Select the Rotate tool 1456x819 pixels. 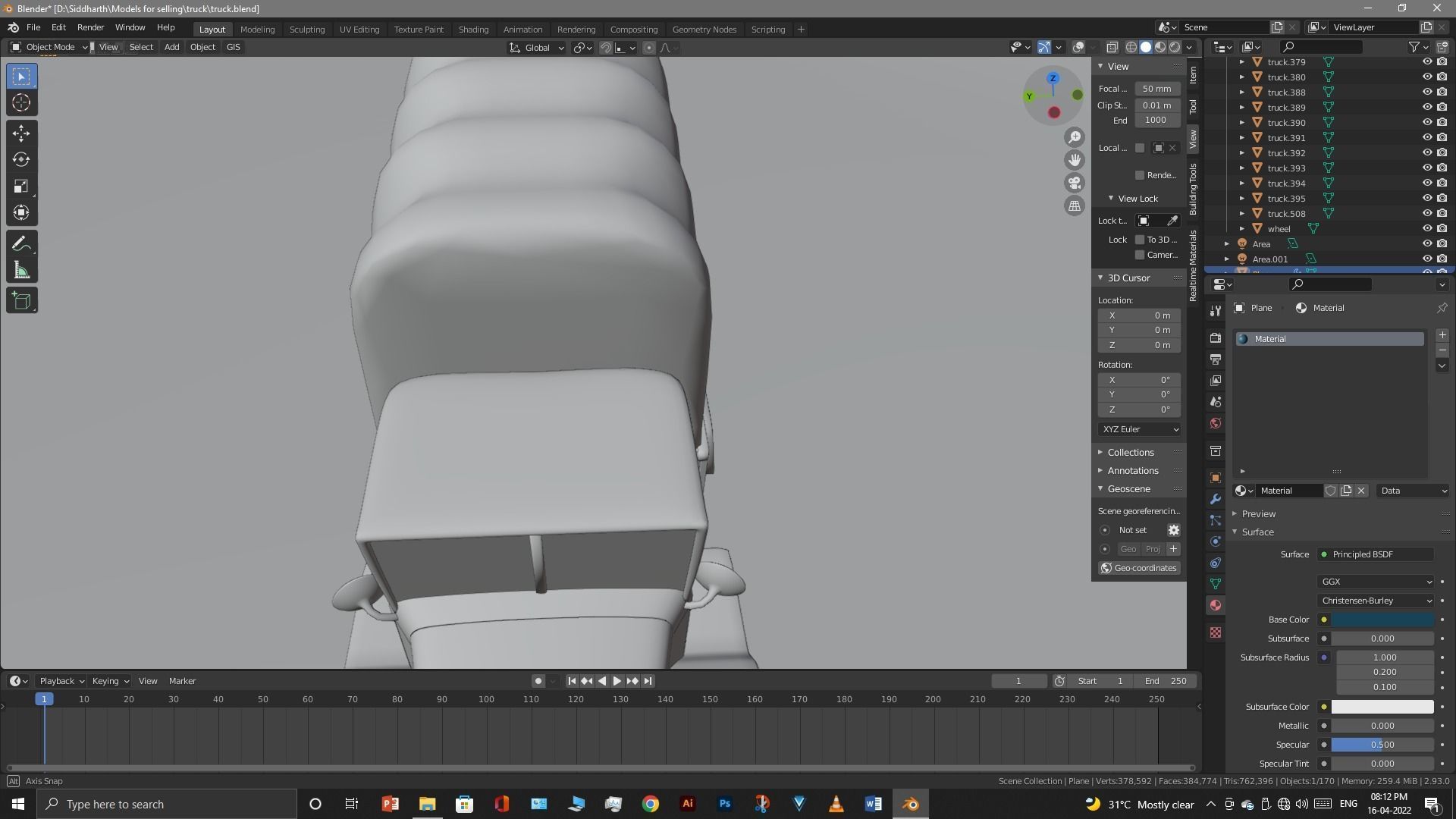21,160
